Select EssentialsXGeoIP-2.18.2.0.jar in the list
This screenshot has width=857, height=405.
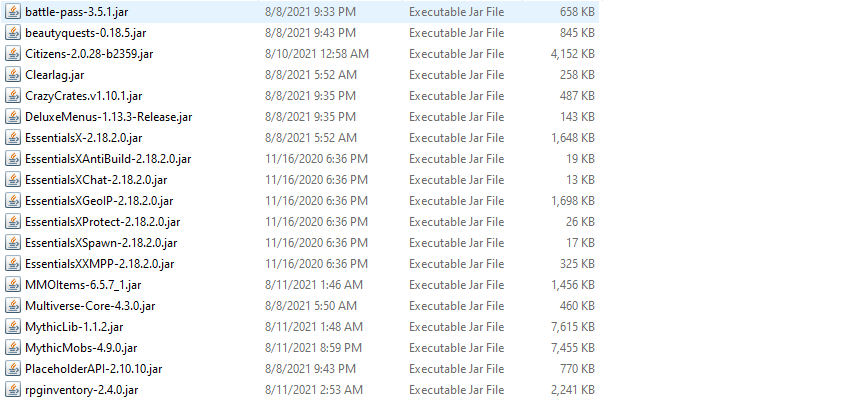99,201
